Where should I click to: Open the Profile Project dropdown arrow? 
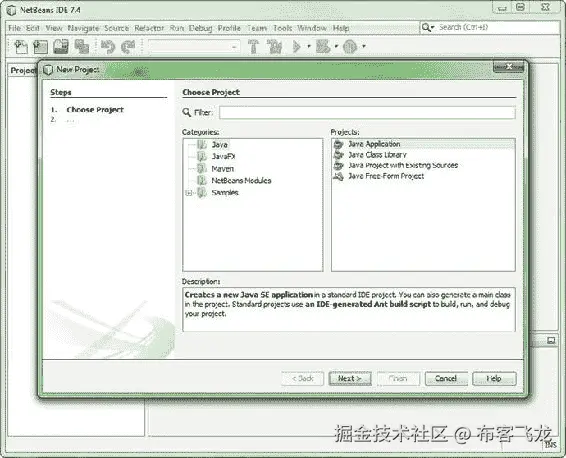363,47
